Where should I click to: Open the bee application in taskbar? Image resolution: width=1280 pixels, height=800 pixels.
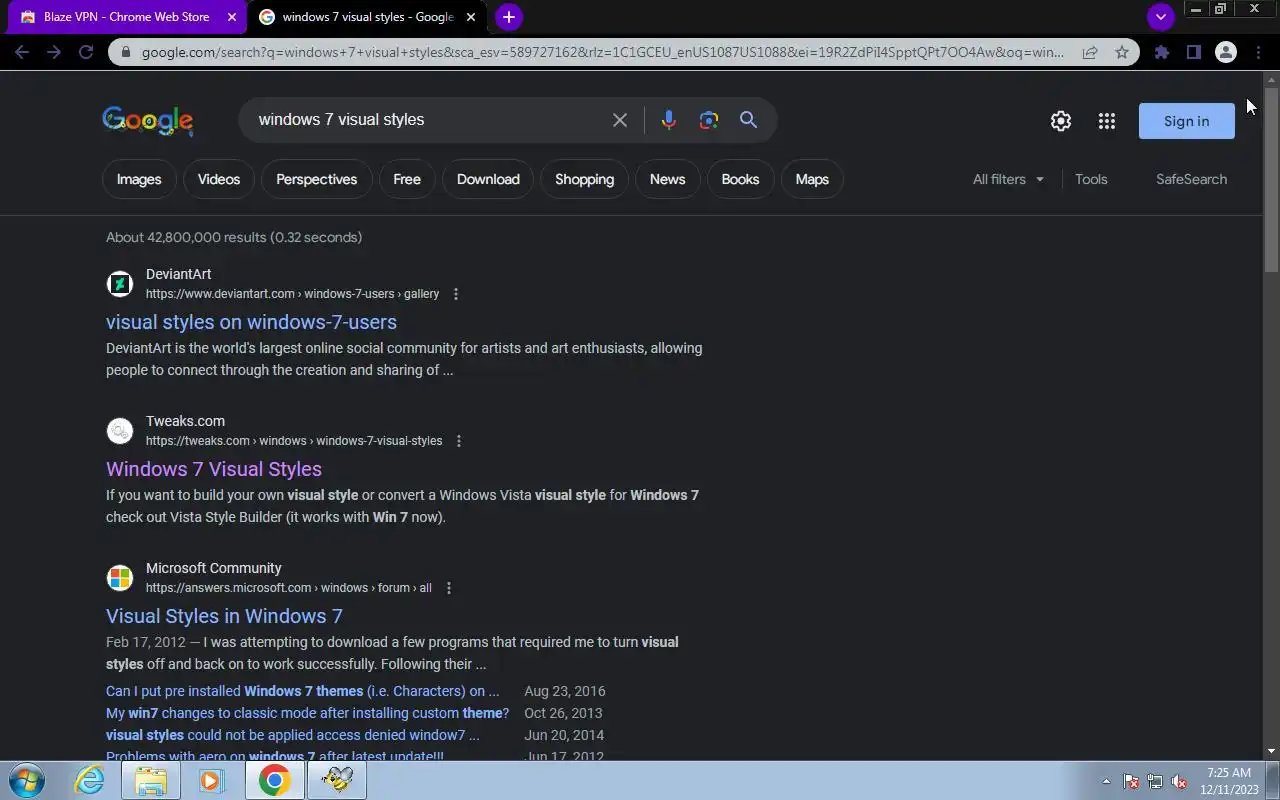point(337,780)
